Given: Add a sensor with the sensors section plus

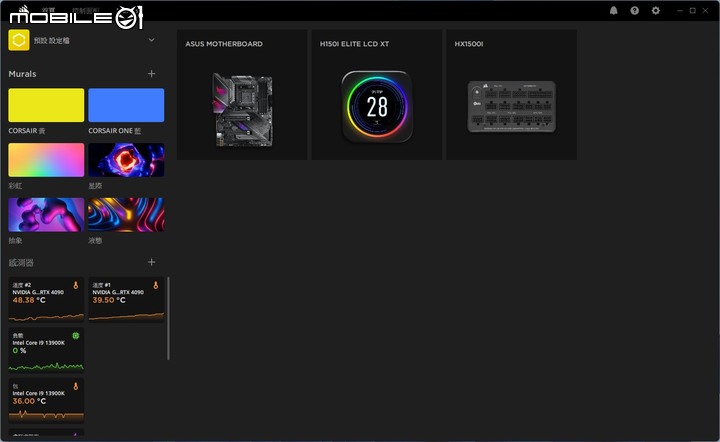Looking at the screenshot, I should coord(152,262).
